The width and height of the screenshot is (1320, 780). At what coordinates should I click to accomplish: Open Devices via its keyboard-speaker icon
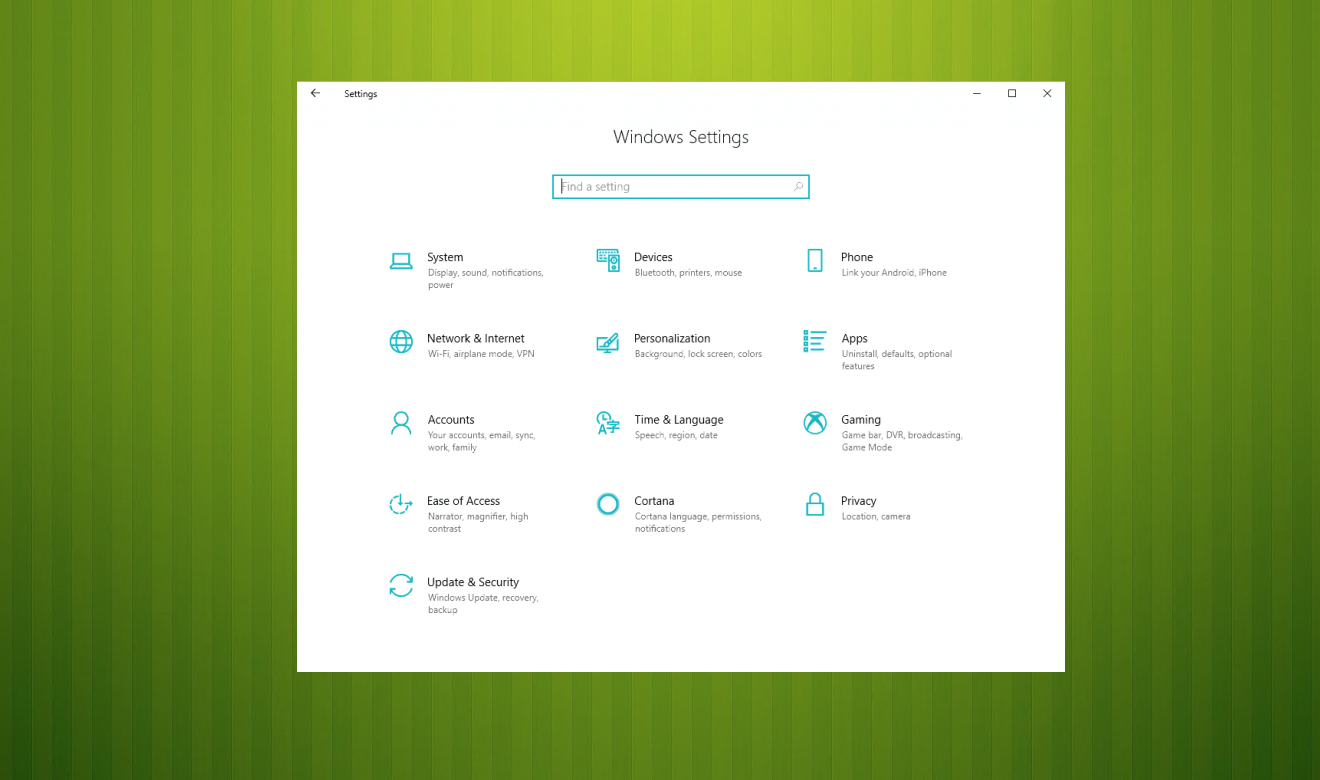[608, 261]
